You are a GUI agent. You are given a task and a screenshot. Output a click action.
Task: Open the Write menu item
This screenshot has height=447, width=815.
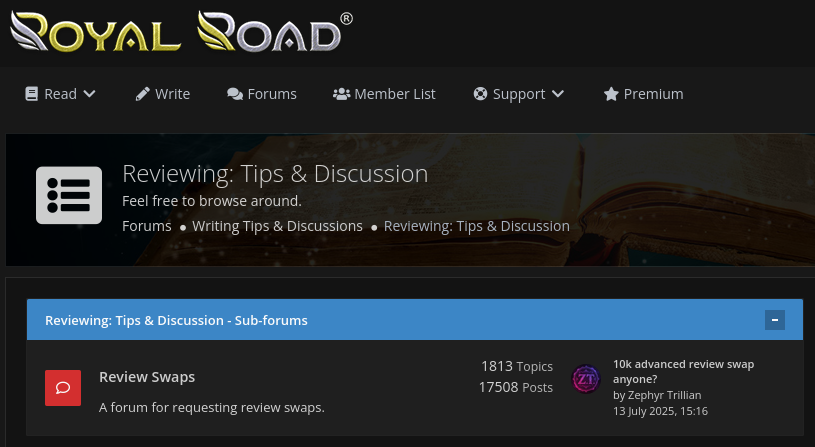click(163, 94)
